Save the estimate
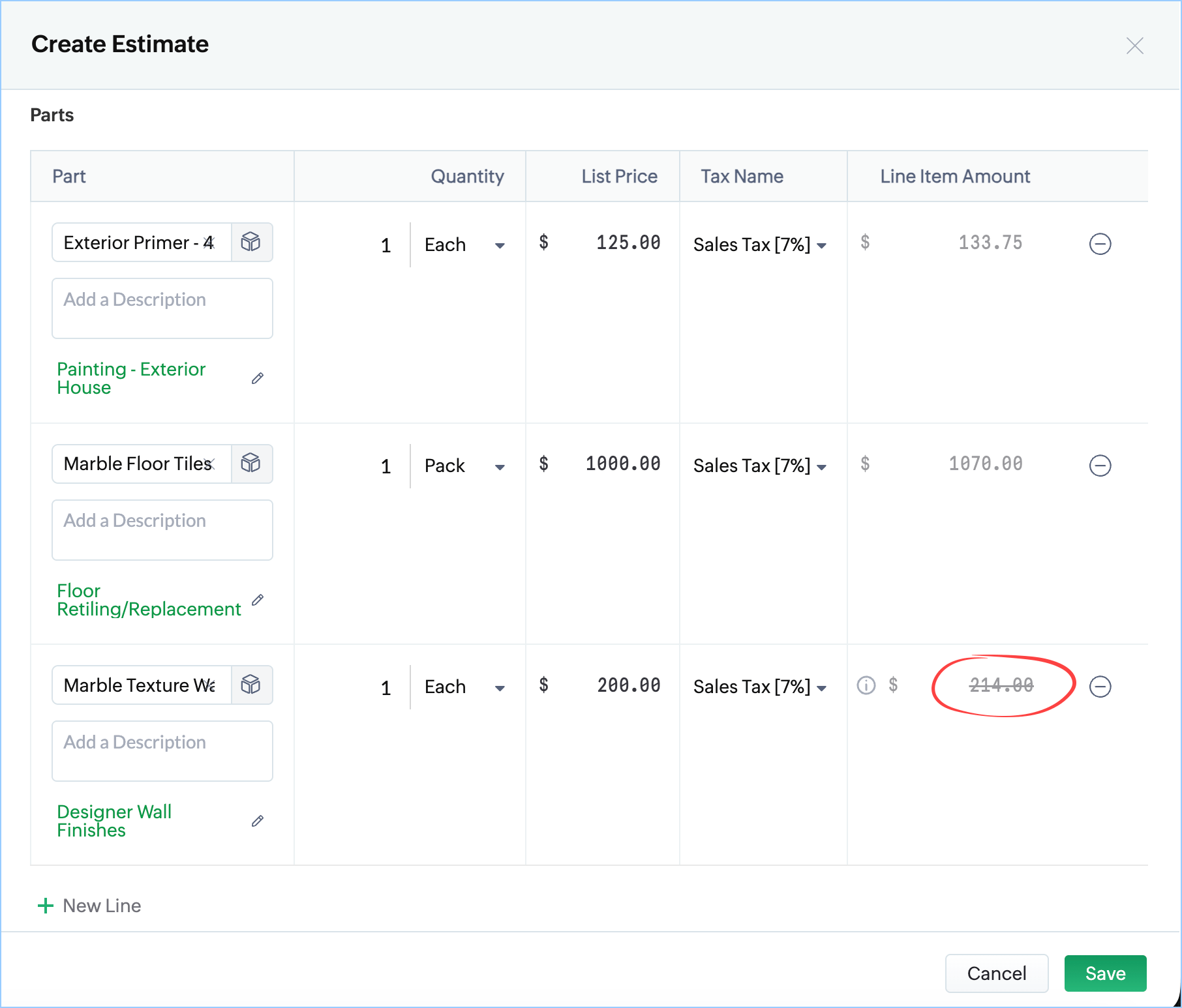Viewport: 1182px width, 1008px height. pyautogui.click(x=1105, y=973)
